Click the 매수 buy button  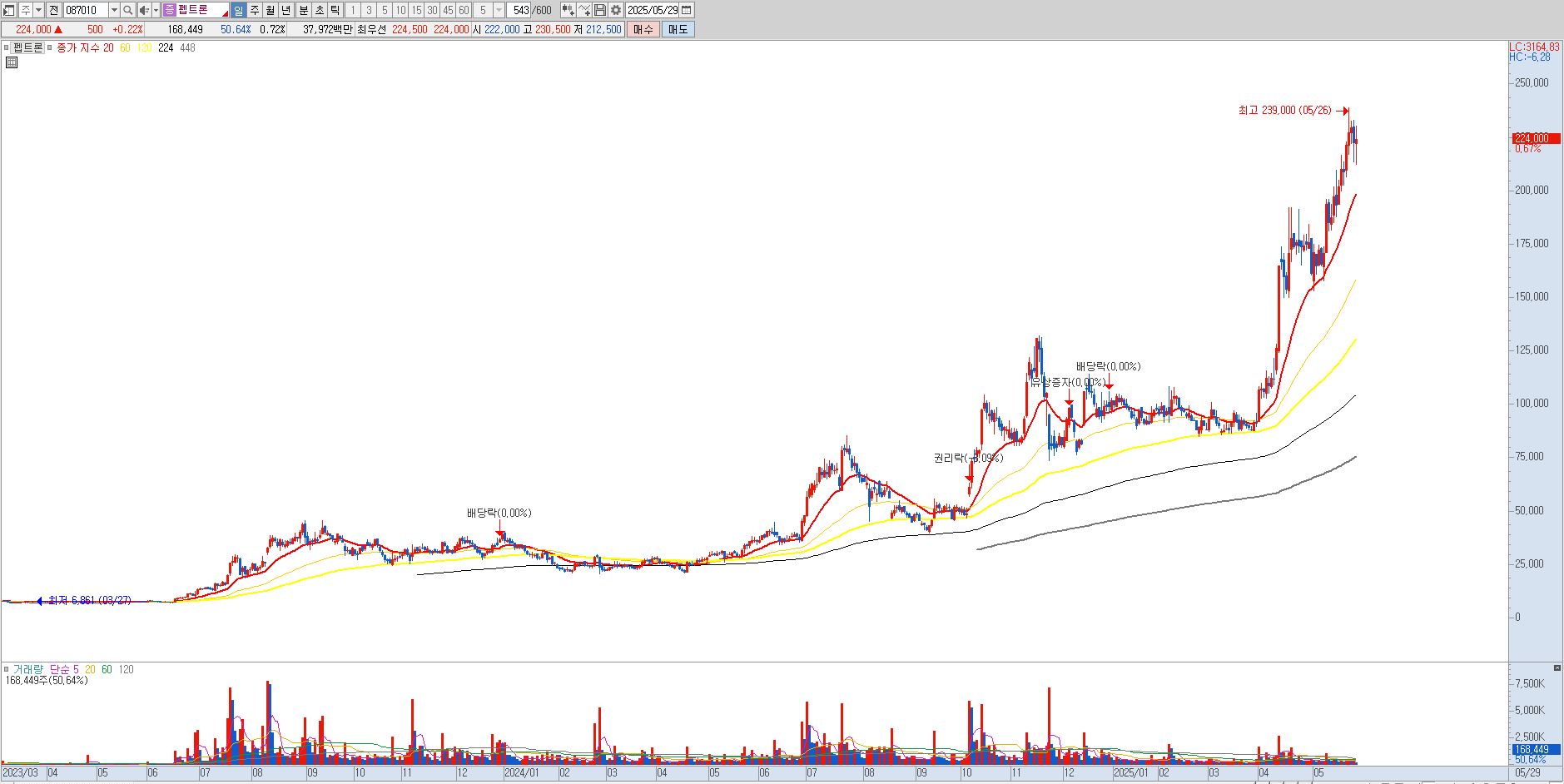pyautogui.click(x=643, y=29)
